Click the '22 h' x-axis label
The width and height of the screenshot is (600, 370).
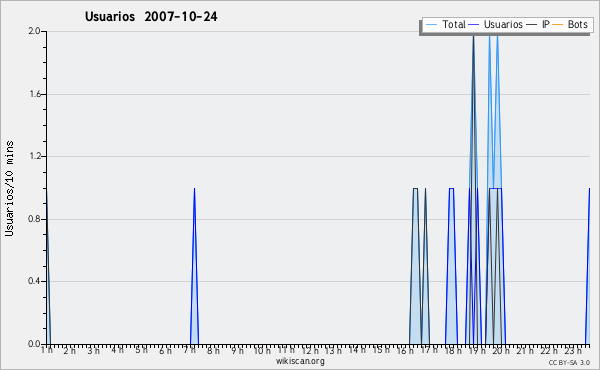click(x=549, y=351)
